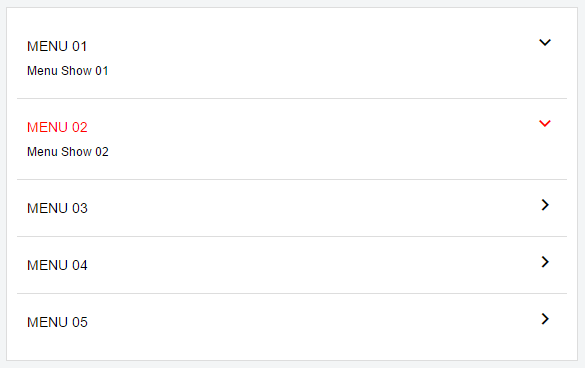The width and height of the screenshot is (585, 368).
Task: Click the red MENU 02 heading
Action: tap(57, 127)
